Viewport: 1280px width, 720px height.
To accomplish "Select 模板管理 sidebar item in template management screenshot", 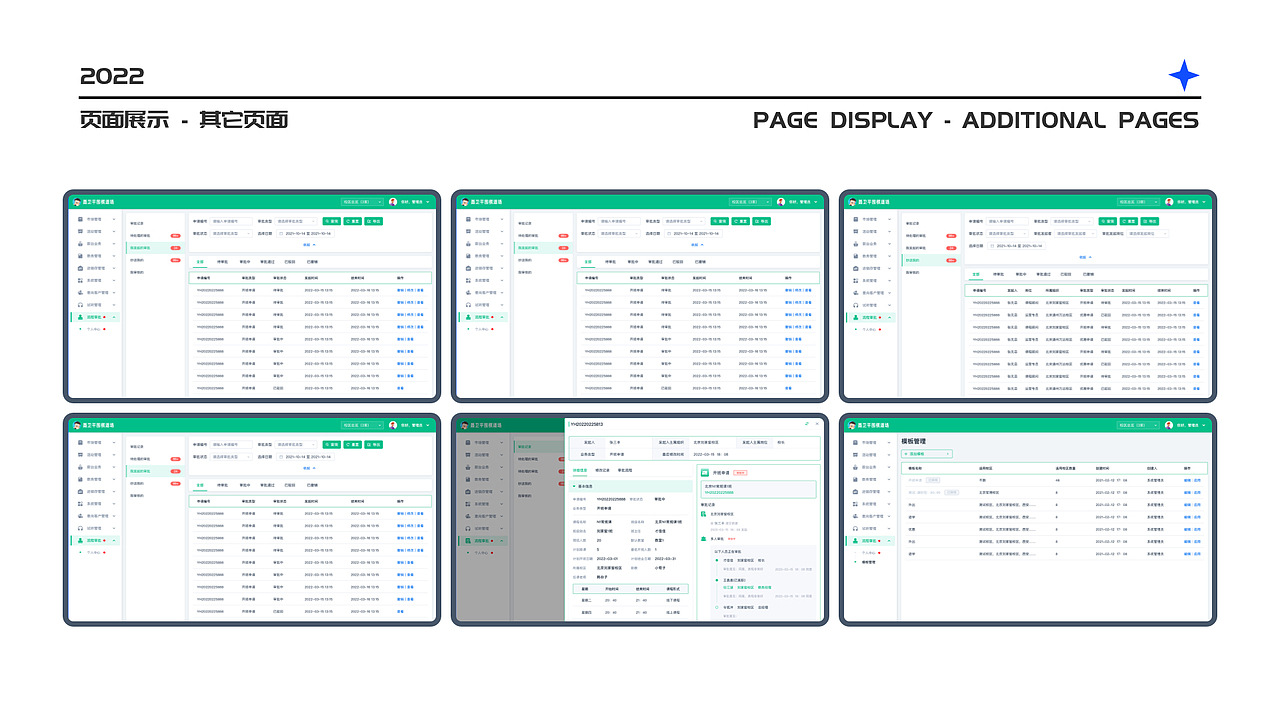I will click(868, 562).
